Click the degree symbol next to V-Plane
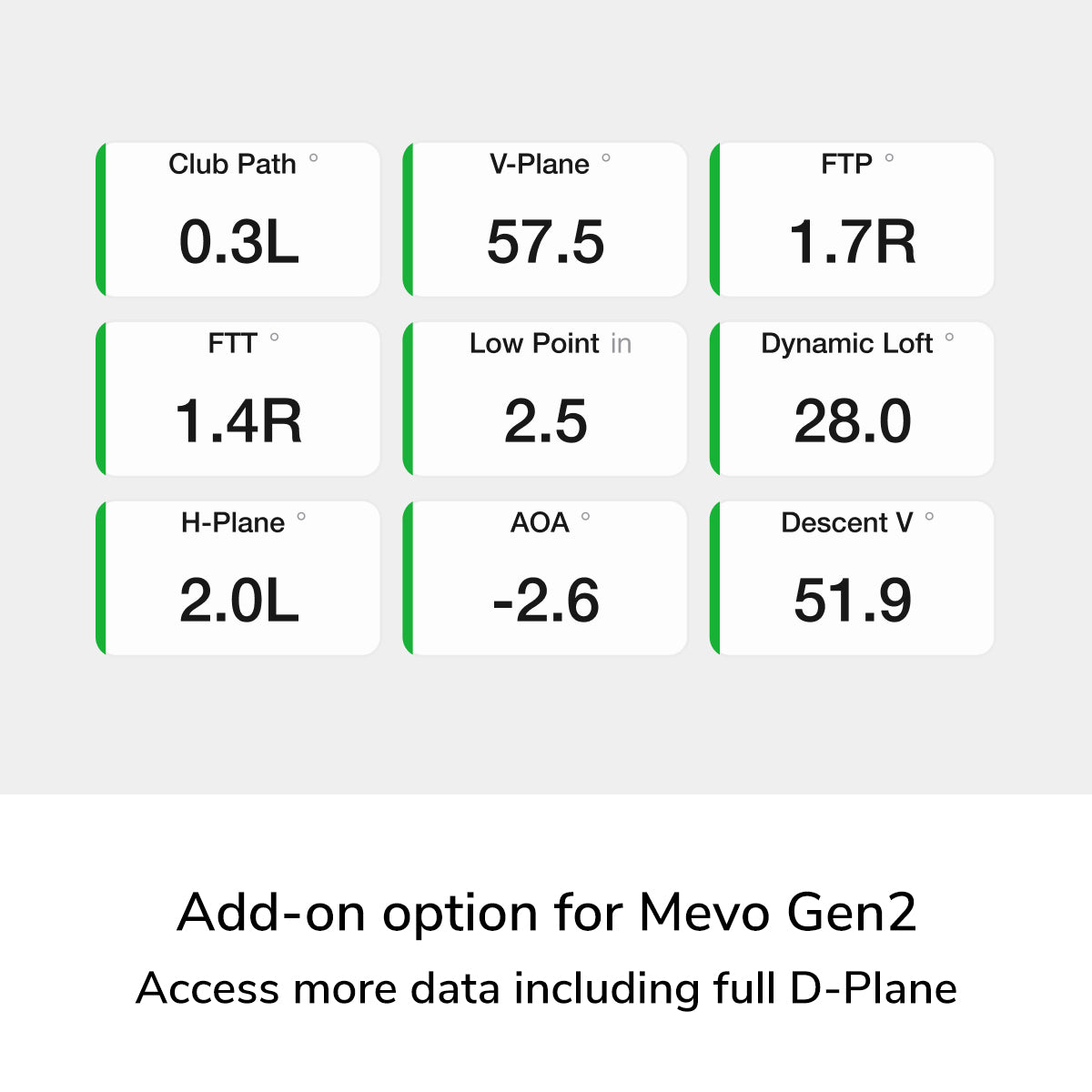 pyautogui.click(x=606, y=158)
